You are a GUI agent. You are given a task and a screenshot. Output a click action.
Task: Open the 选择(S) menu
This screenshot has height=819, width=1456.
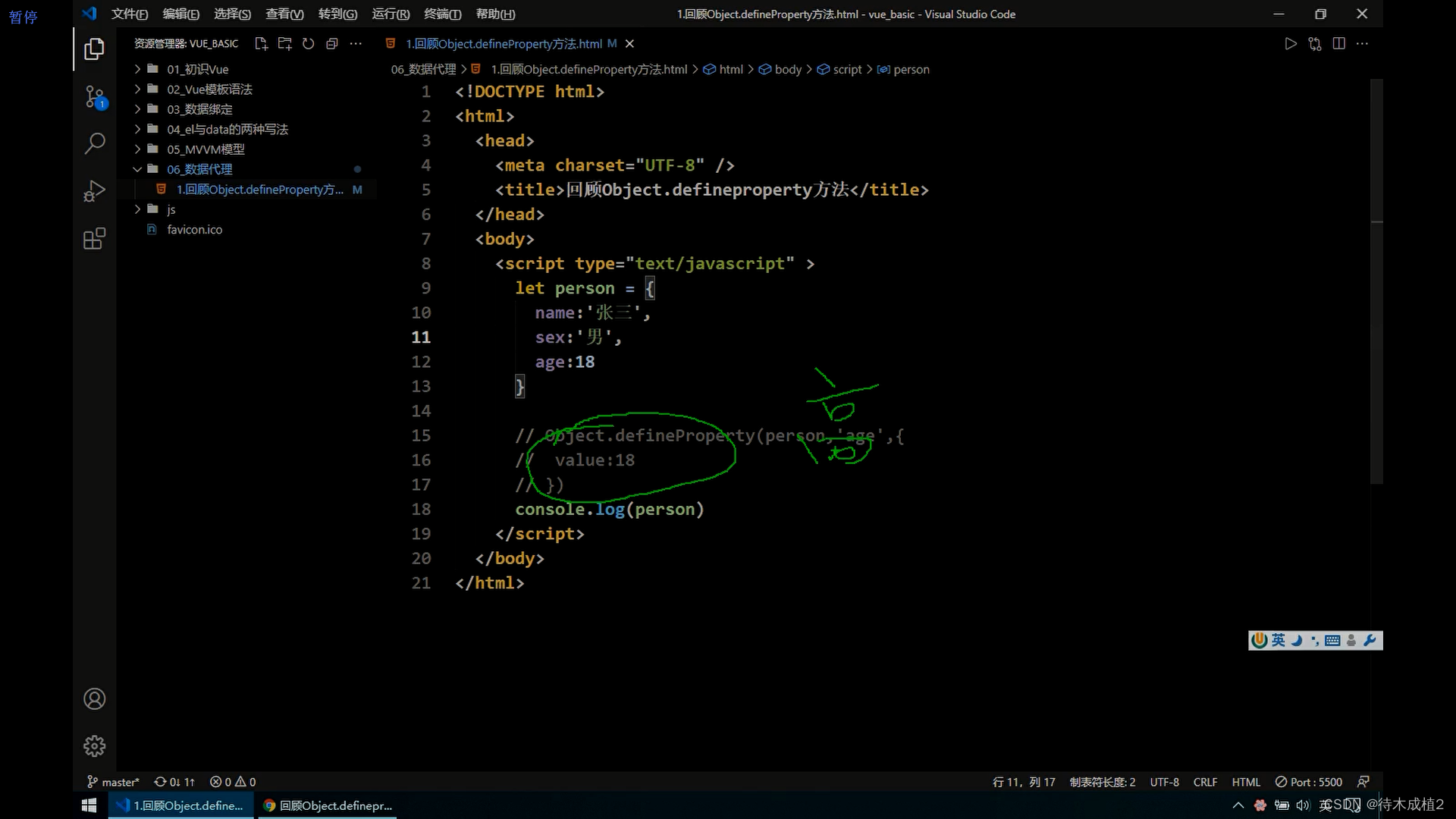[233, 14]
